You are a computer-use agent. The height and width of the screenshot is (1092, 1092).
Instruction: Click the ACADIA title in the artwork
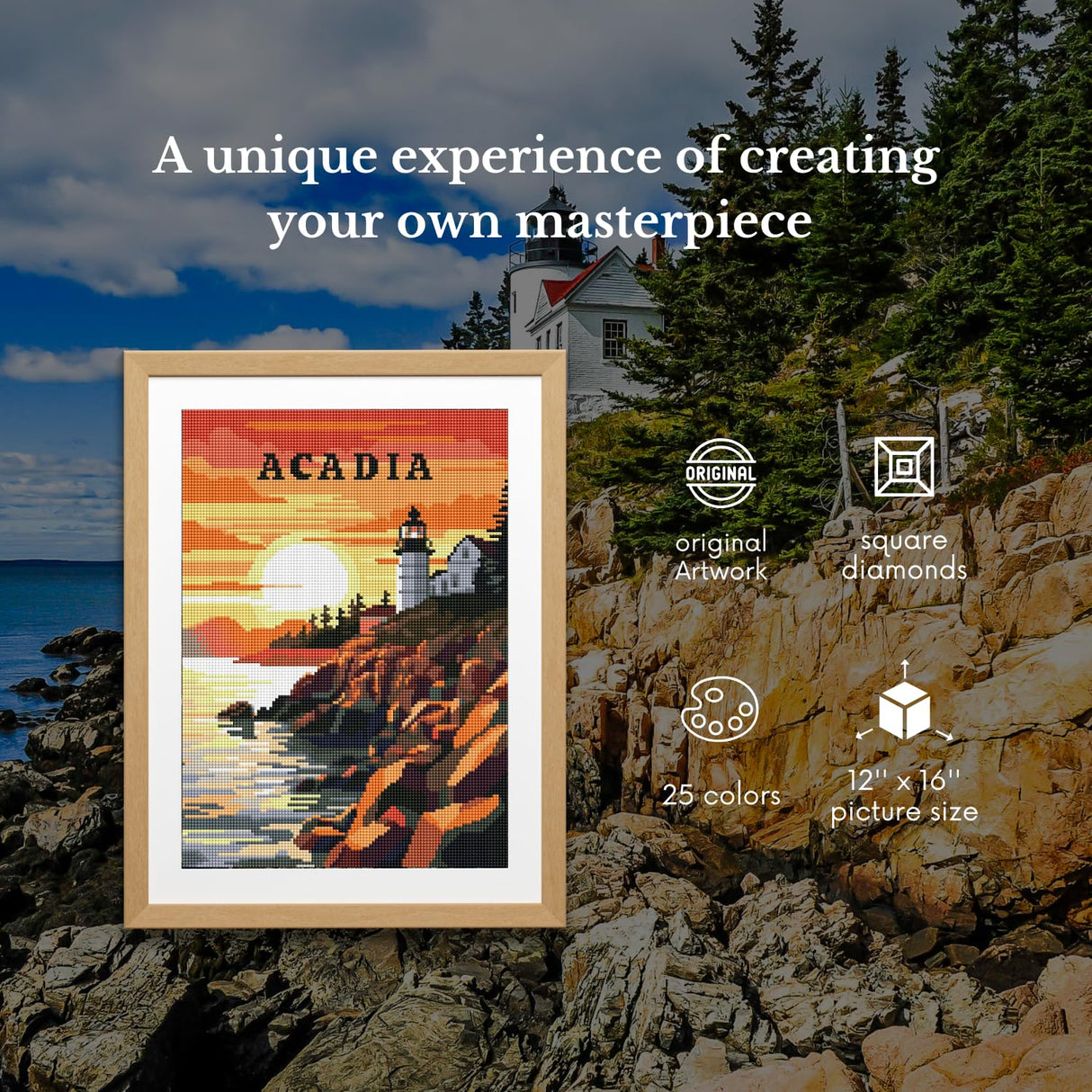coord(345,467)
